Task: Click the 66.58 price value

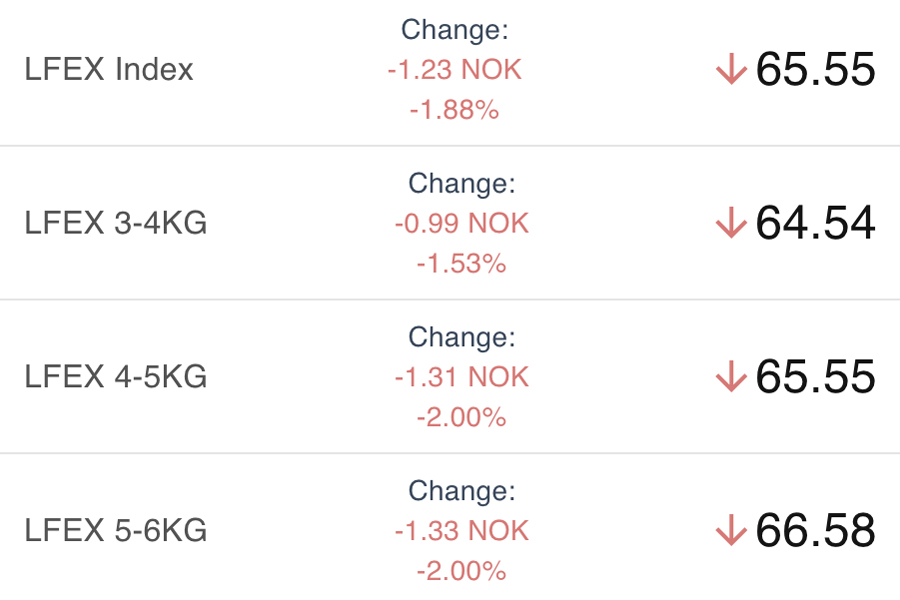Action: (x=815, y=530)
